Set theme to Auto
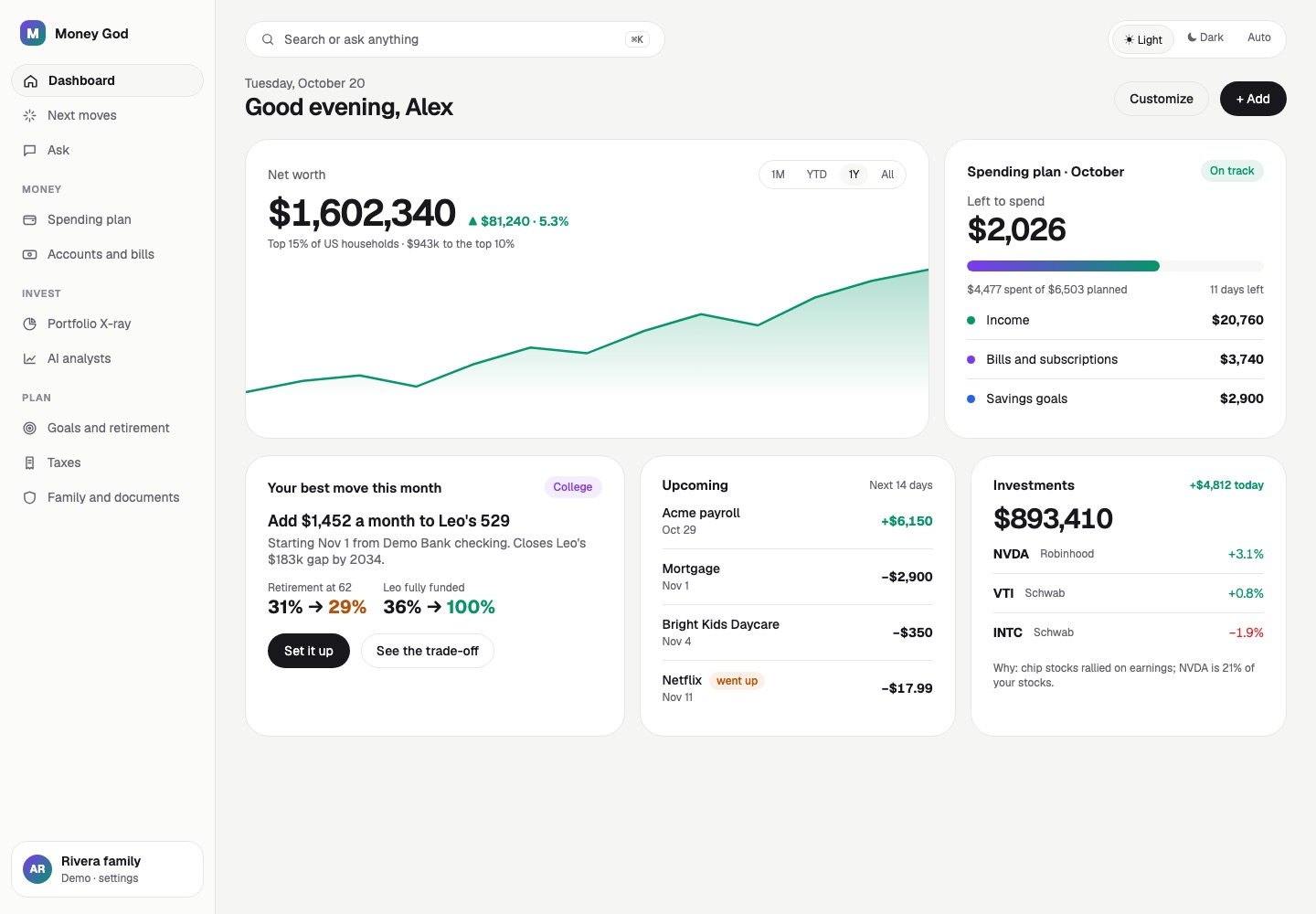 point(1259,37)
